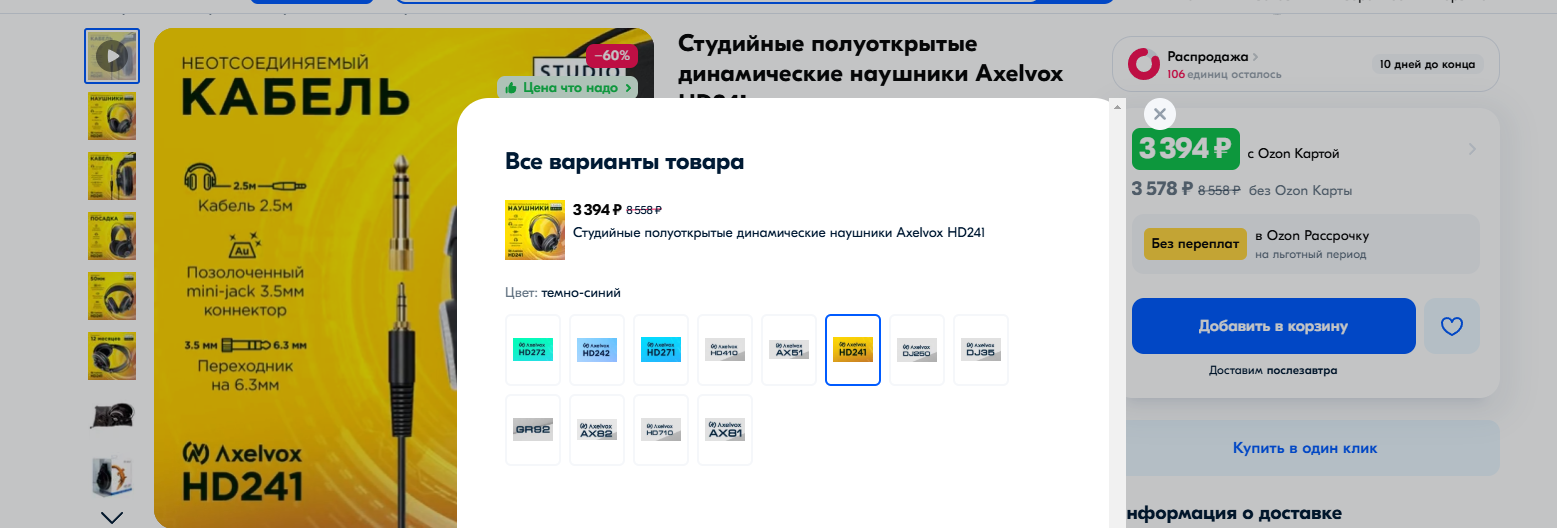Add product to cart with Добавить в корзину
The height and width of the screenshot is (528, 1557).
[x=1273, y=326]
